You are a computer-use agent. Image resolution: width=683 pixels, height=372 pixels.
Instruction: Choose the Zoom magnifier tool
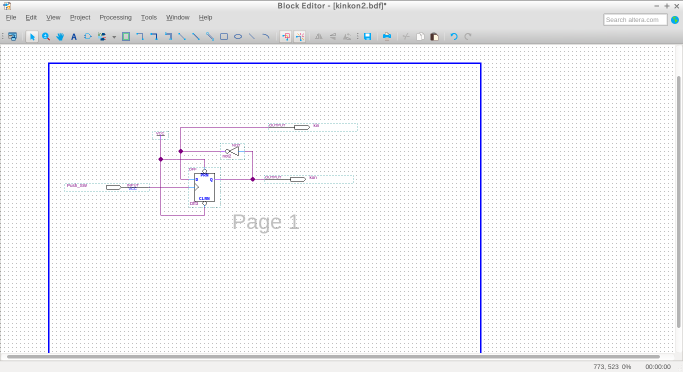click(x=46, y=37)
